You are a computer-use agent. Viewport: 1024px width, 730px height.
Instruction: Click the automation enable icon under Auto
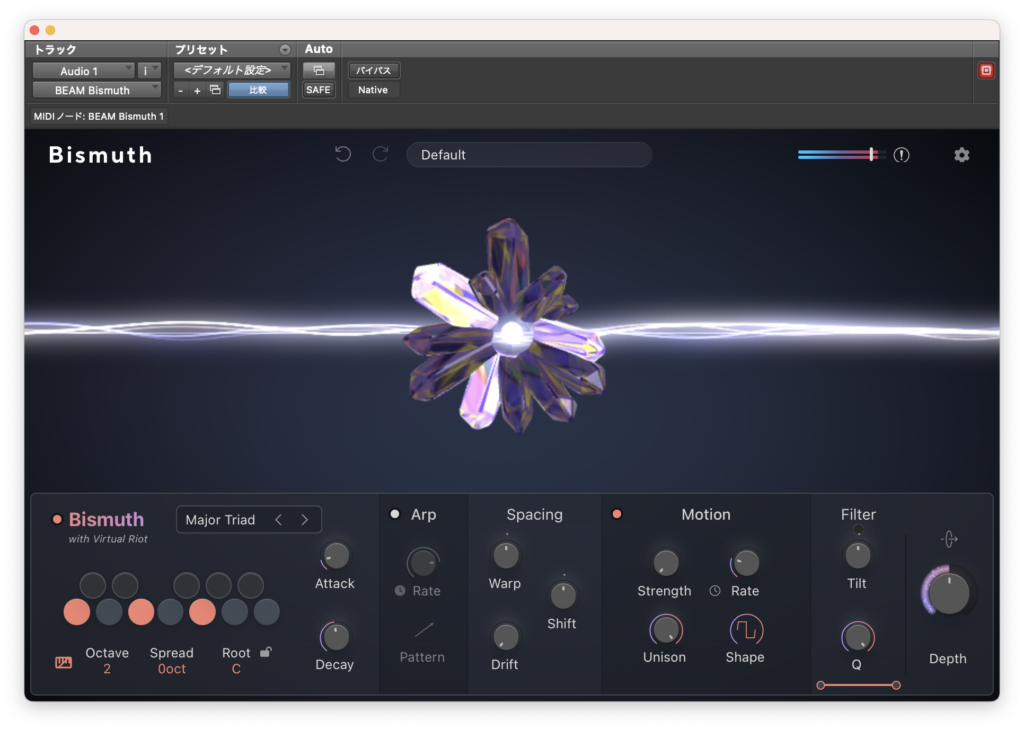319,70
